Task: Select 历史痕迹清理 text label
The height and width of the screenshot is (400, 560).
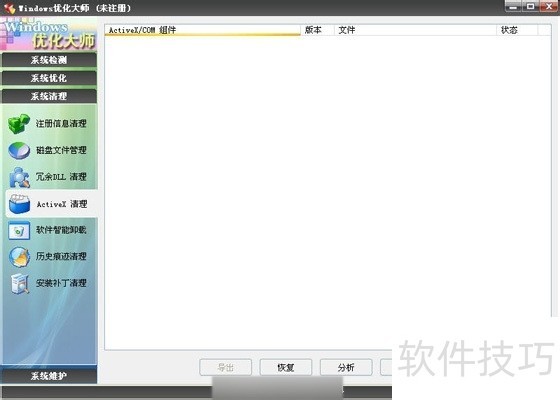Action: pos(61,256)
